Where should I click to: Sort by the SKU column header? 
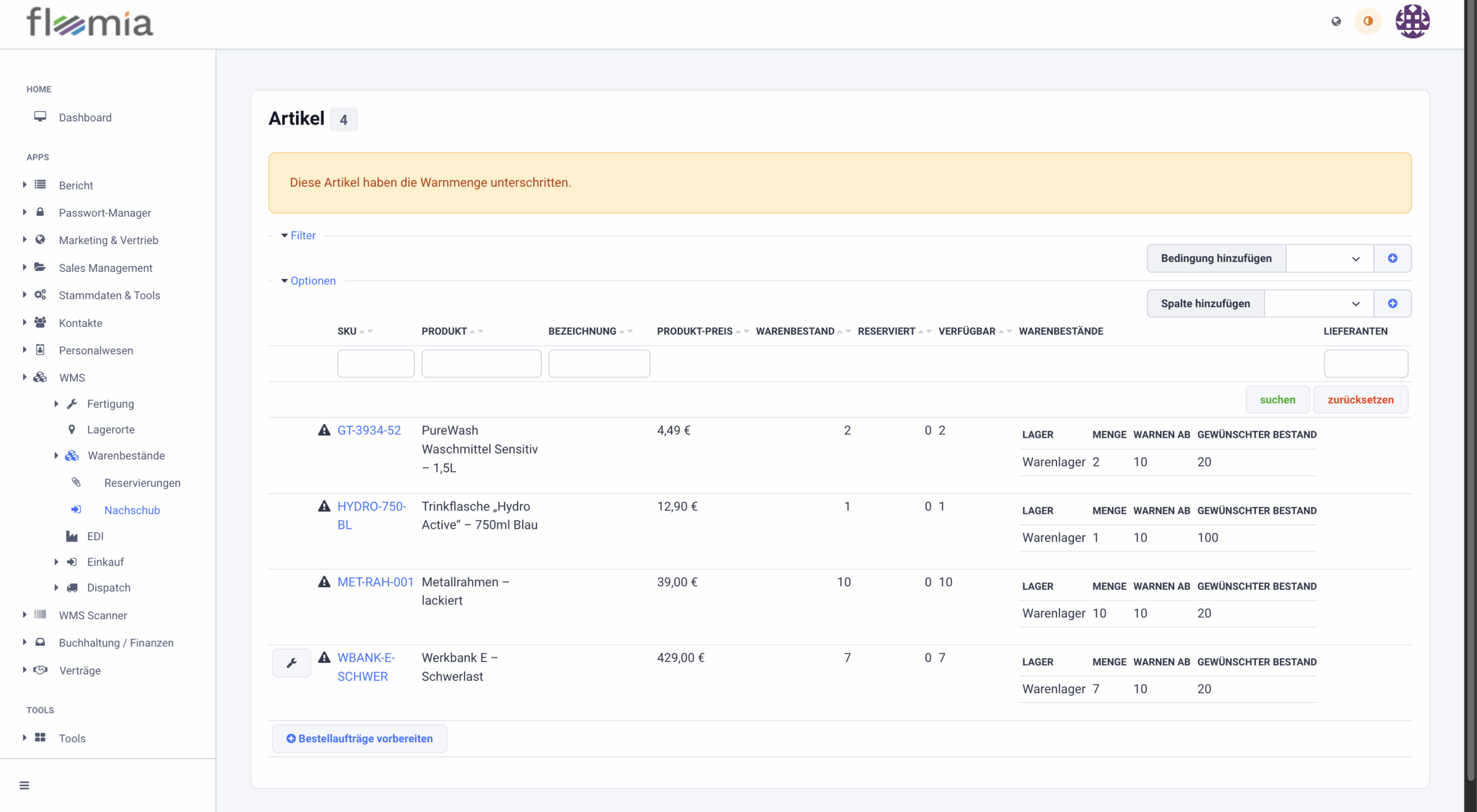(347, 332)
